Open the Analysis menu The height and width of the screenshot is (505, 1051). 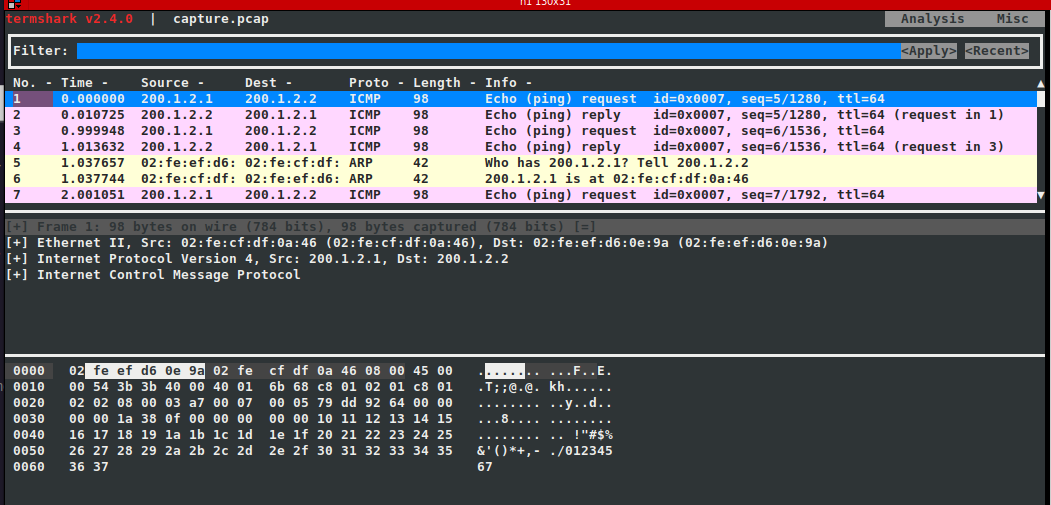(932, 19)
